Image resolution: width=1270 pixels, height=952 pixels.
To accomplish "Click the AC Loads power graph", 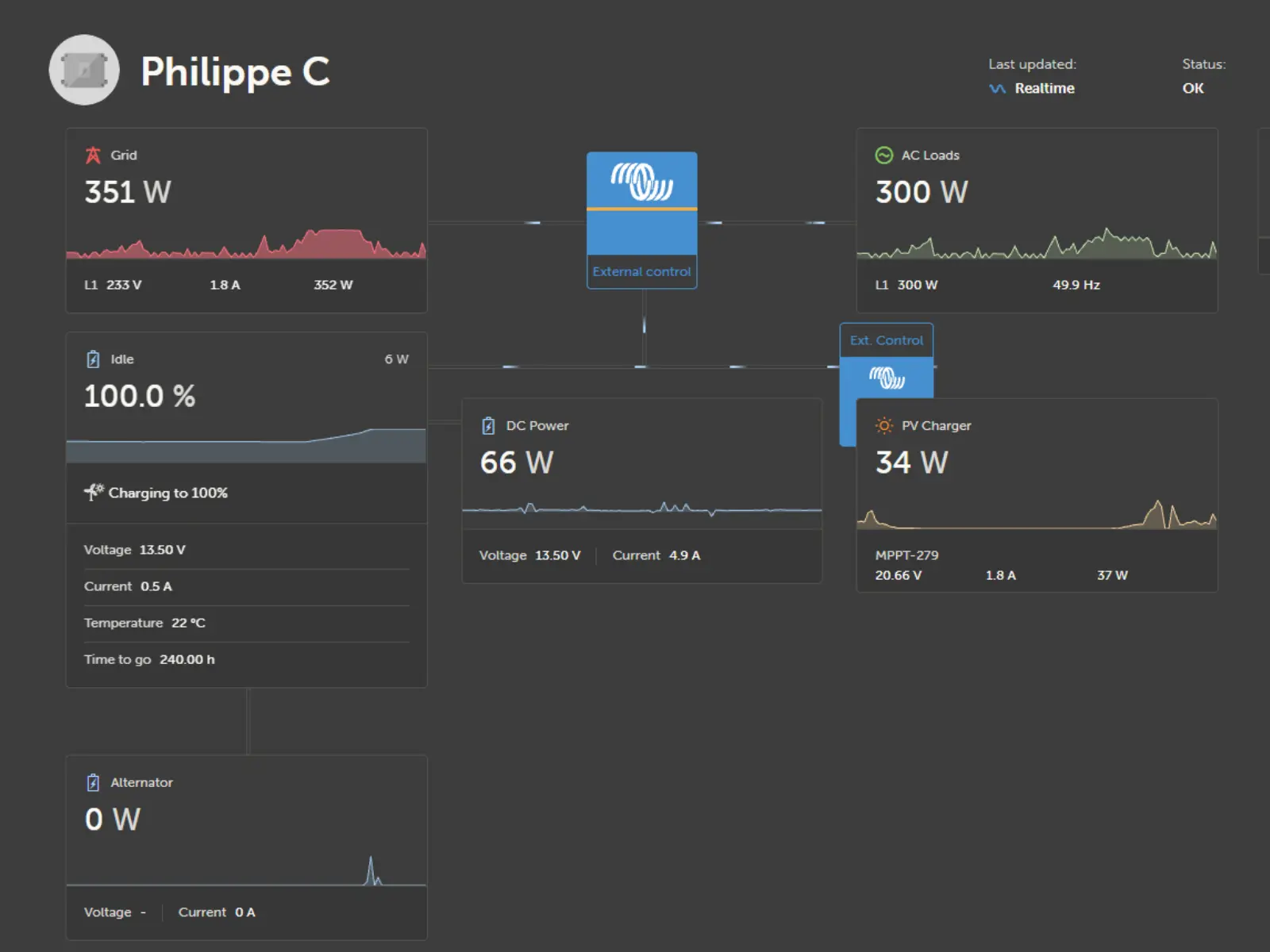I will (1037, 244).
